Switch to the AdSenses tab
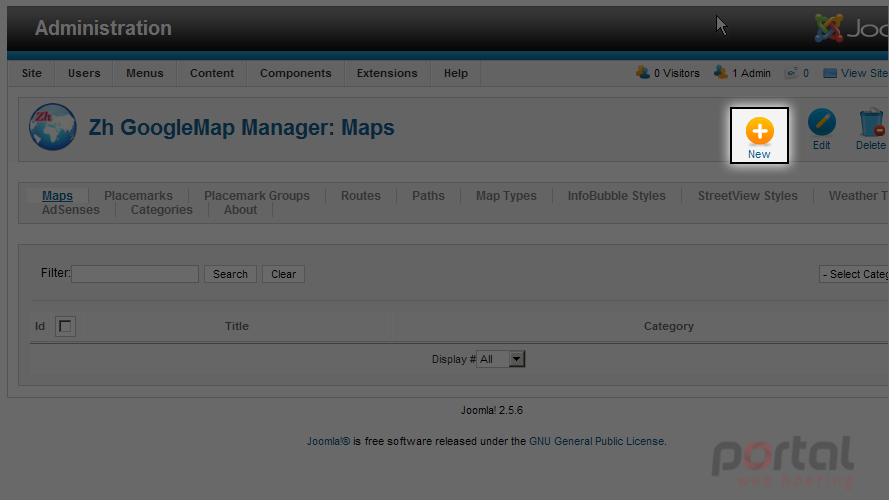The width and height of the screenshot is (889, 500). coord(71,210)
